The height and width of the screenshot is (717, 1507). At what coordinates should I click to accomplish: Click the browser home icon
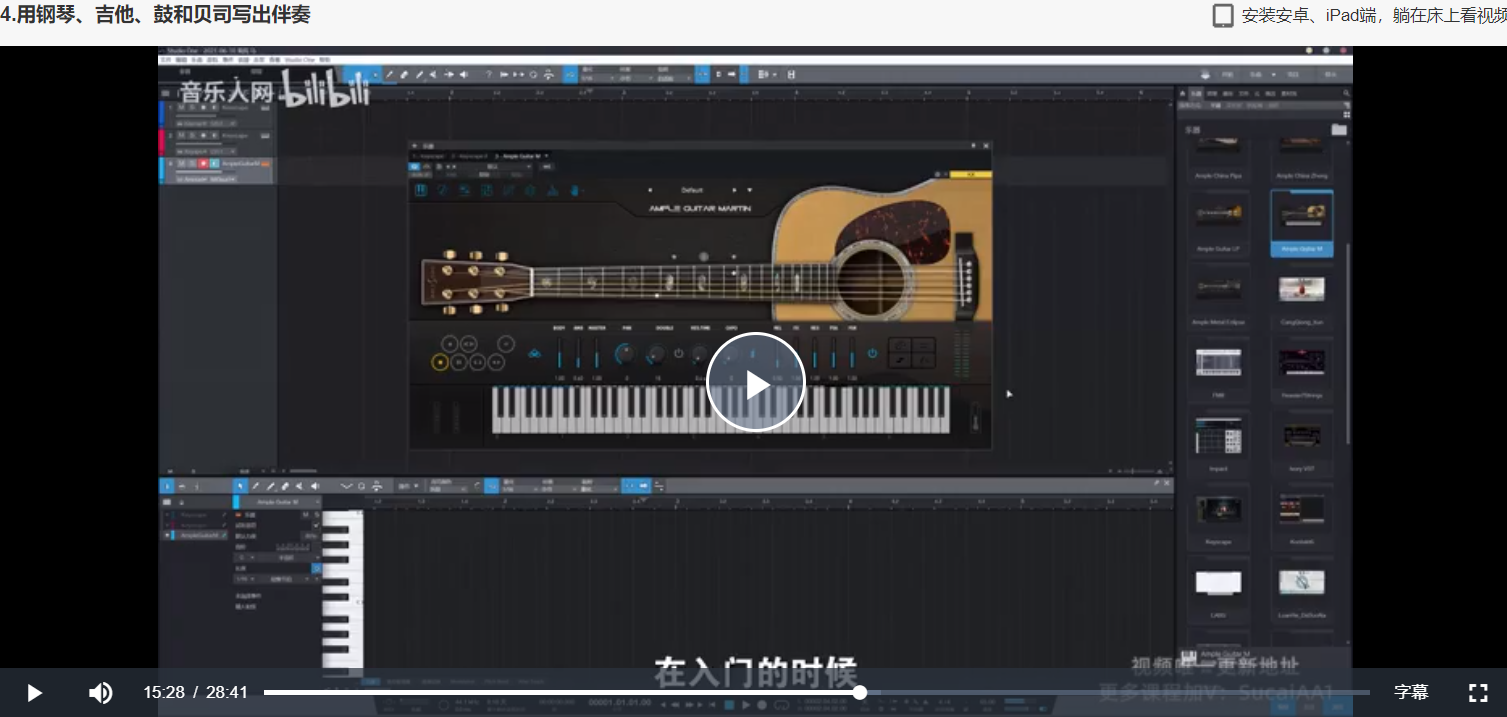[1183, 93]
